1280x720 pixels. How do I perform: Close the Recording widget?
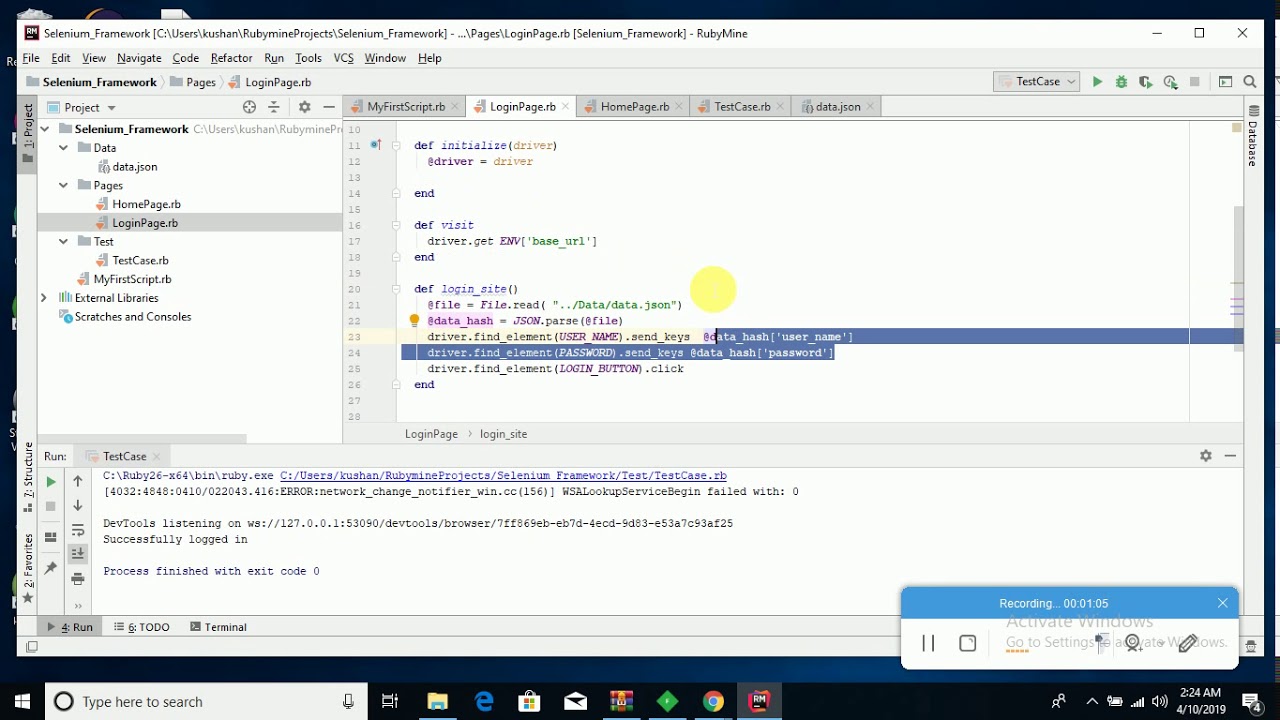[1222, 603]
